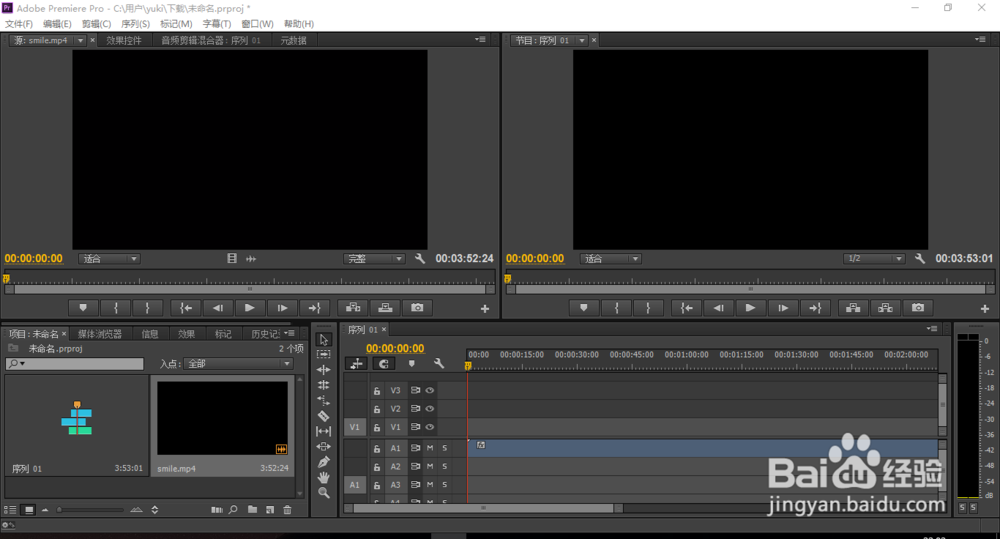Screen dimensions: 1000x539
Task: Click Extract button in Program monitor
Action: 885,307
